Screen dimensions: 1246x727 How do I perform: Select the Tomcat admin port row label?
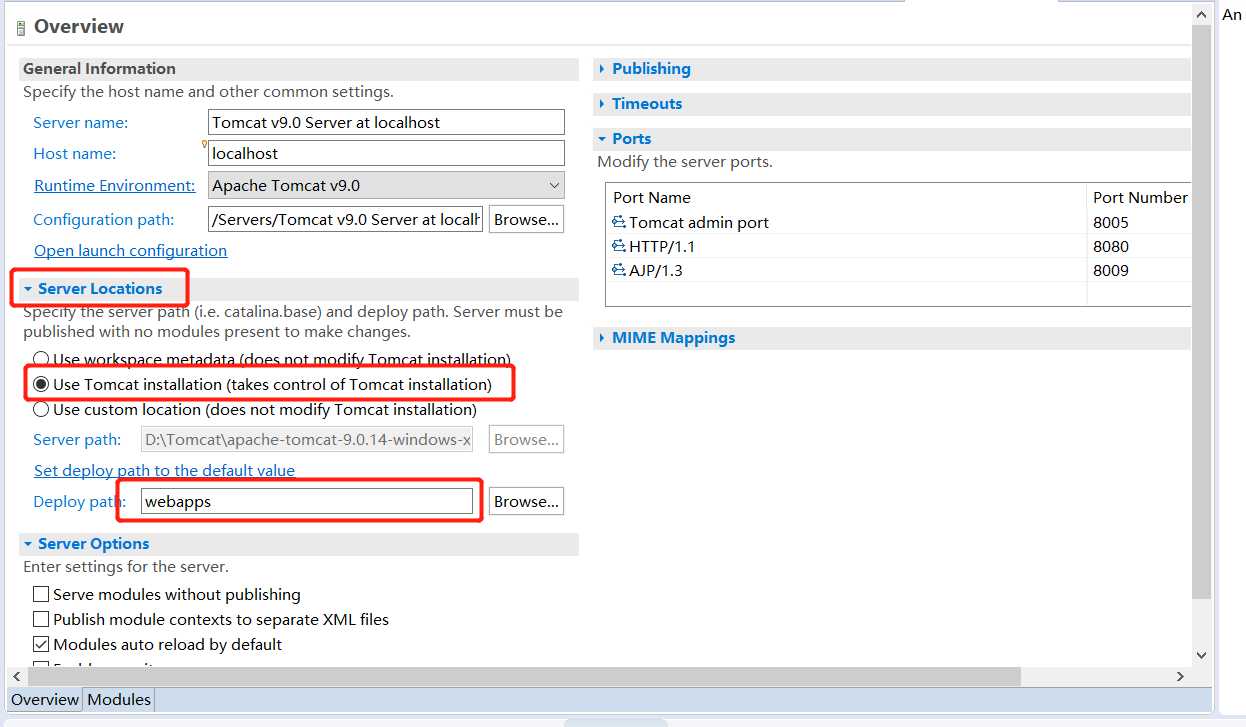699,222
